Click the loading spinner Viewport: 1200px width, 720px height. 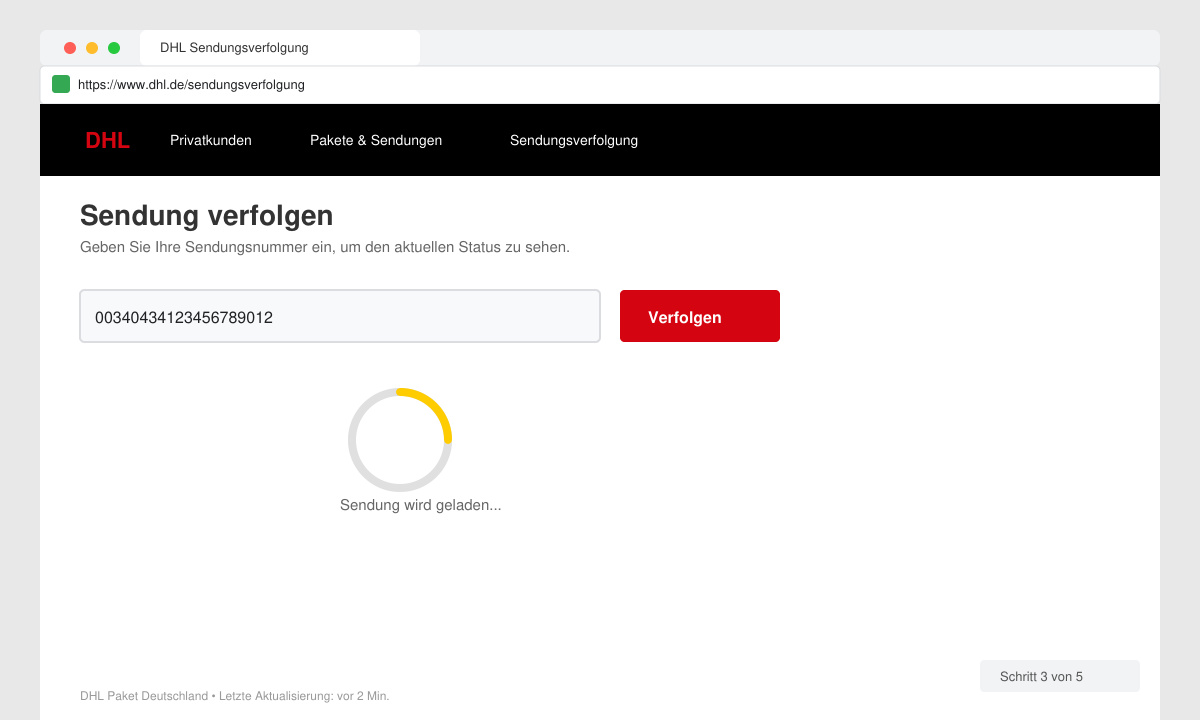pos(400,440)
